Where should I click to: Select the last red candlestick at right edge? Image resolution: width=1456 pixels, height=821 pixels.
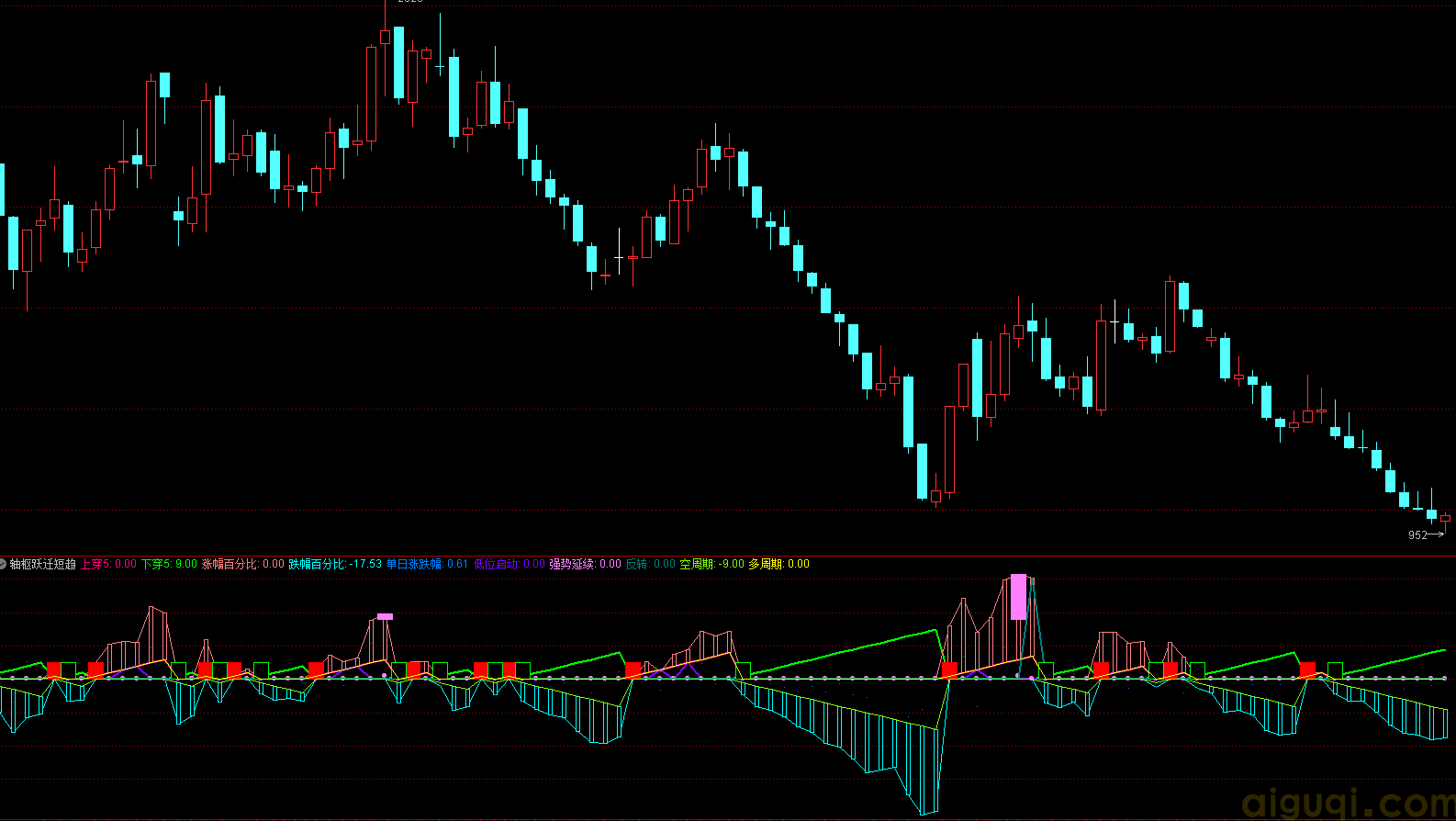tap(1445, 519)
